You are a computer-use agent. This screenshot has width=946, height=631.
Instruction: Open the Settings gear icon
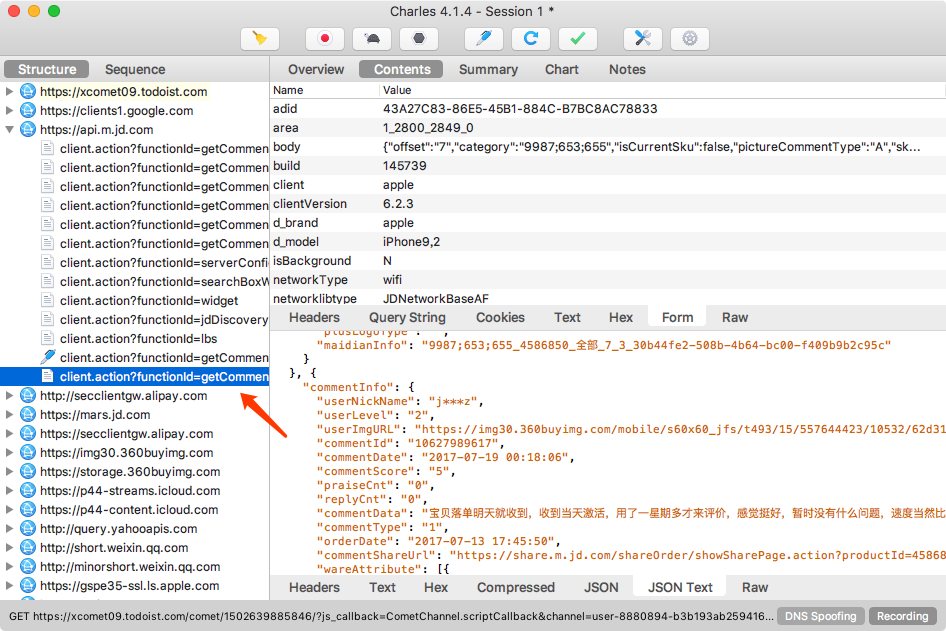click(x=690, y=39)
